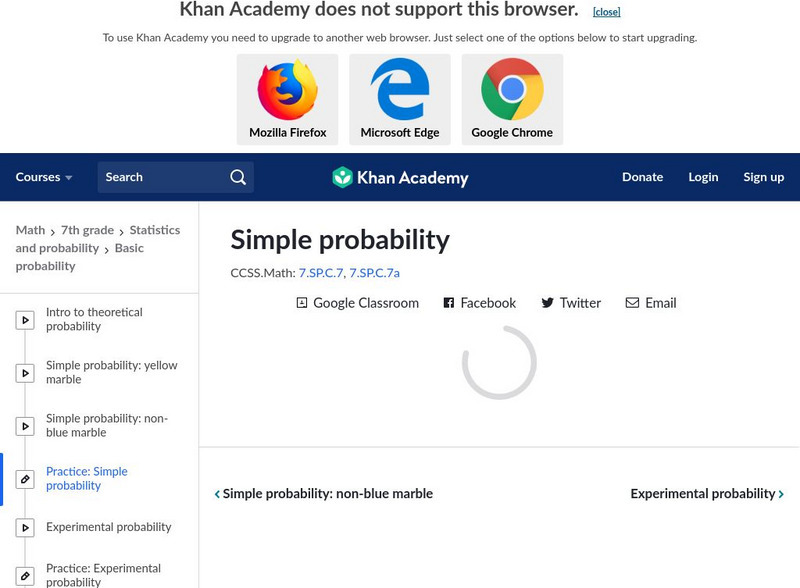Screen dimensions: 800x588
Task: Click the Microsoft Edge browser icon
Action: pyautogui.click(x=400, y=91)
